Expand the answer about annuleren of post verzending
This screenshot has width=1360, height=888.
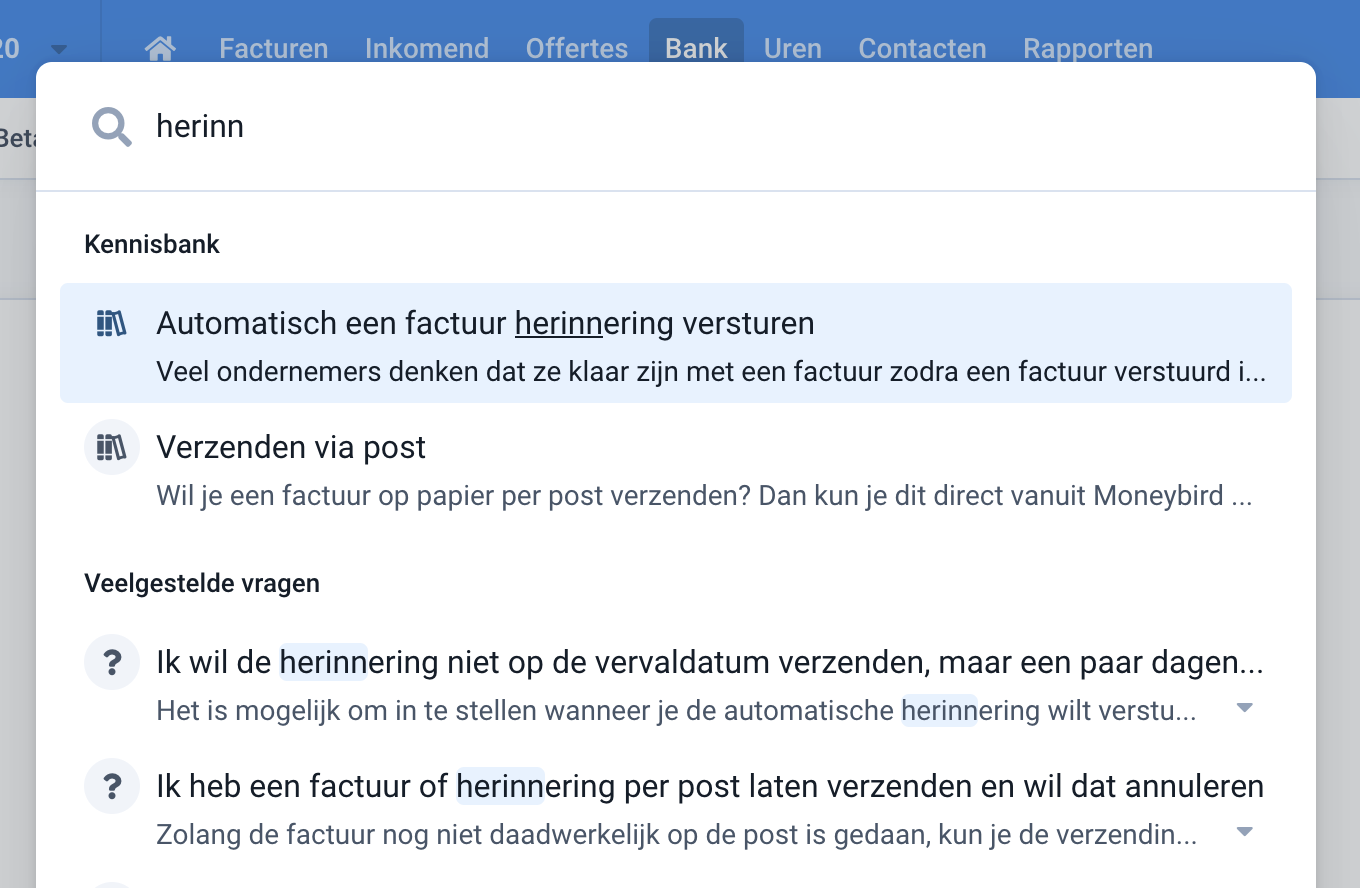[1244, 831]
